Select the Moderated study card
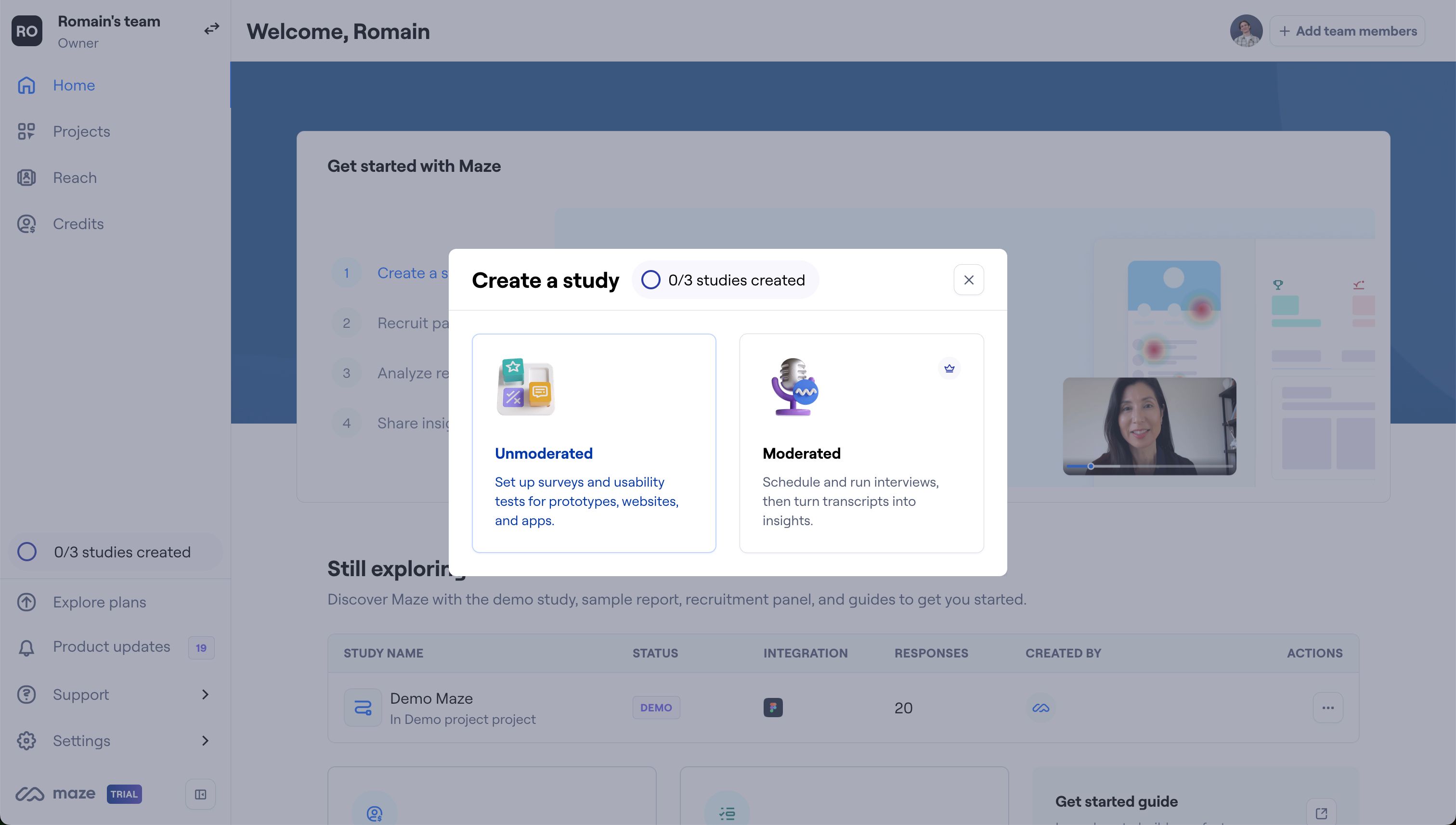This screenshot has width=1456, height=825. [861, 443]
